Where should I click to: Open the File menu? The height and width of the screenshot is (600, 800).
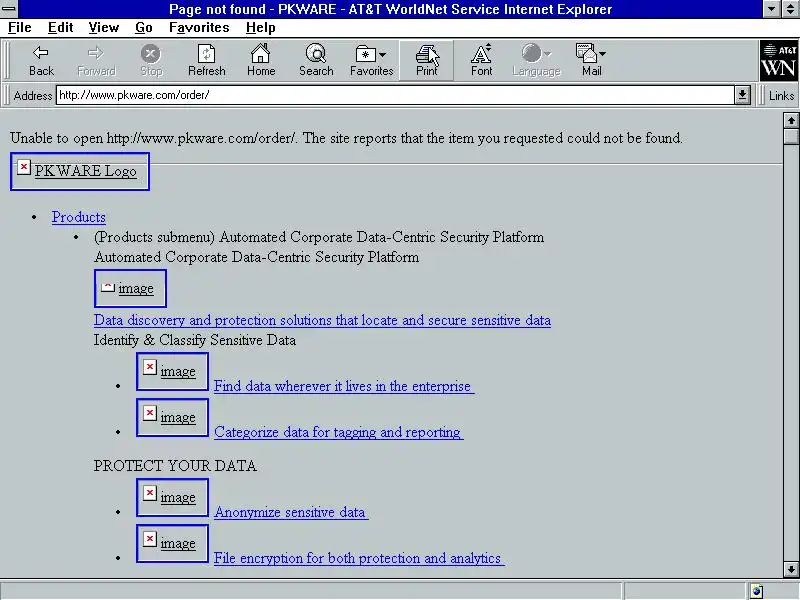20,28
